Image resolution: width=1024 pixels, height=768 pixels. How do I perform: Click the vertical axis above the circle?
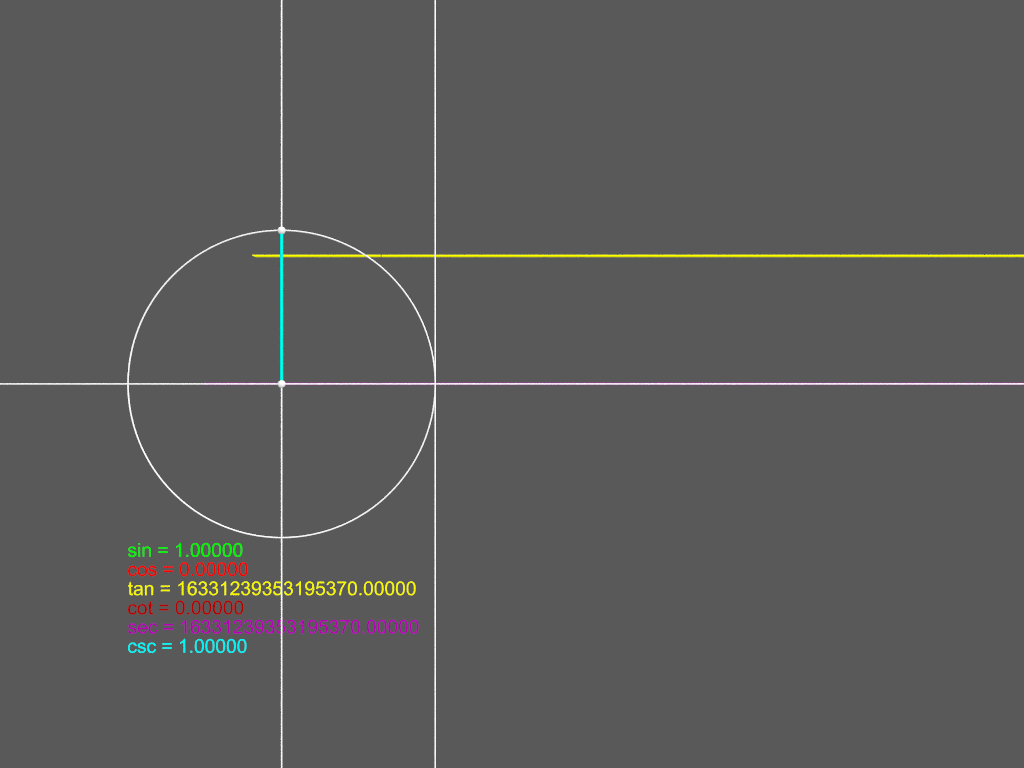coord(281,100)
